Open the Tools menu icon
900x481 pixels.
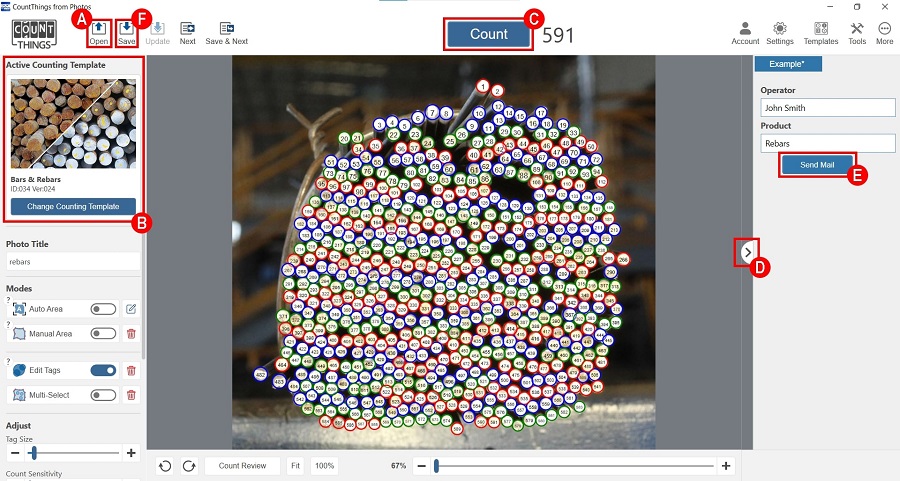857,33
